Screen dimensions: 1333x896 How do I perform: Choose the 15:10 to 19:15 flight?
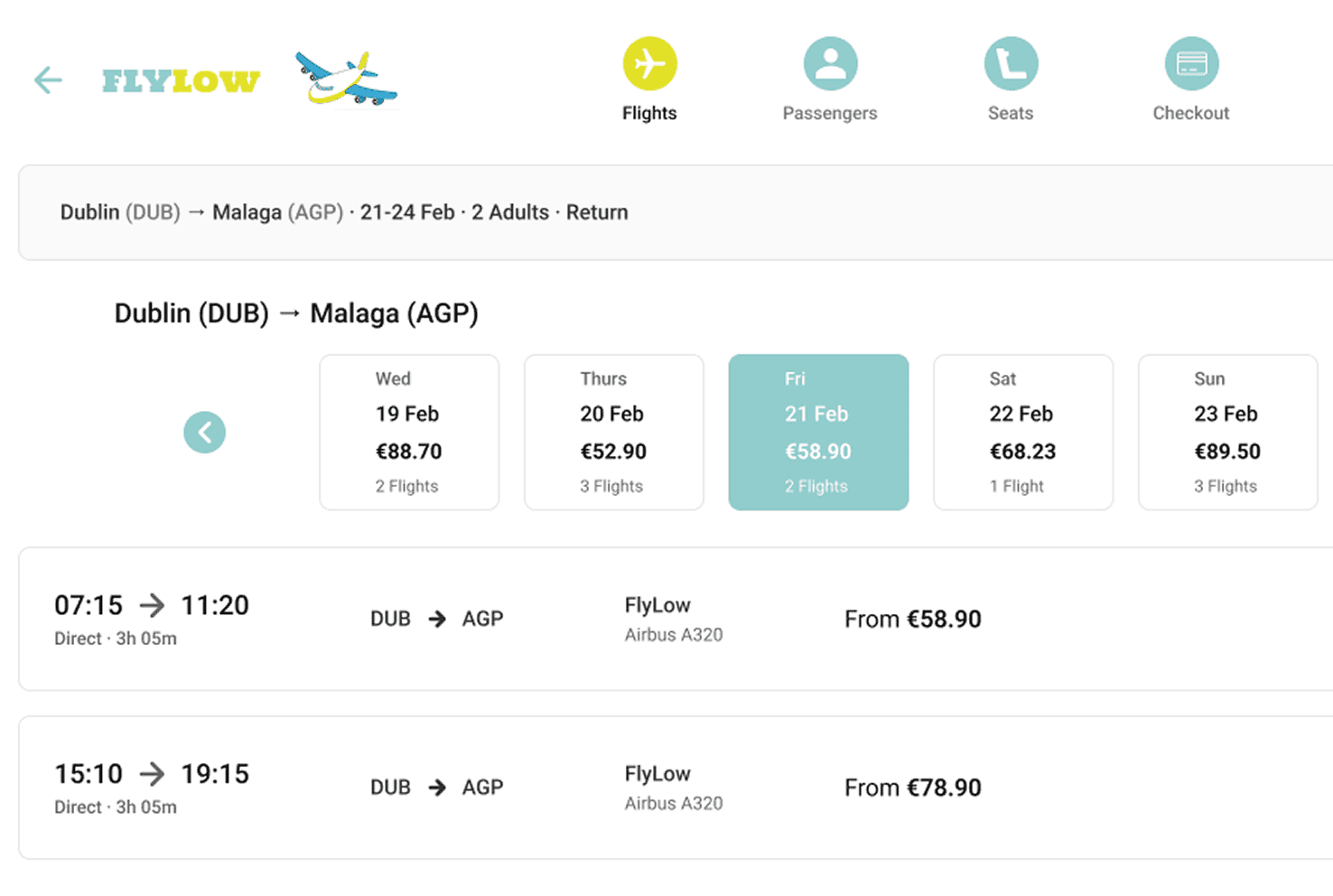152,788
